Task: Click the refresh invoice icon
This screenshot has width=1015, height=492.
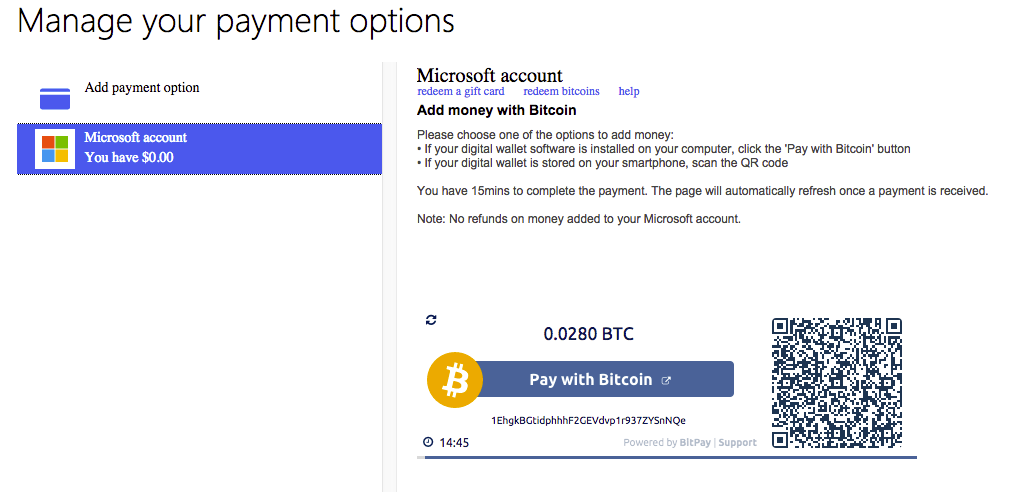Action: pyautogui.click(x=431, y=319)
